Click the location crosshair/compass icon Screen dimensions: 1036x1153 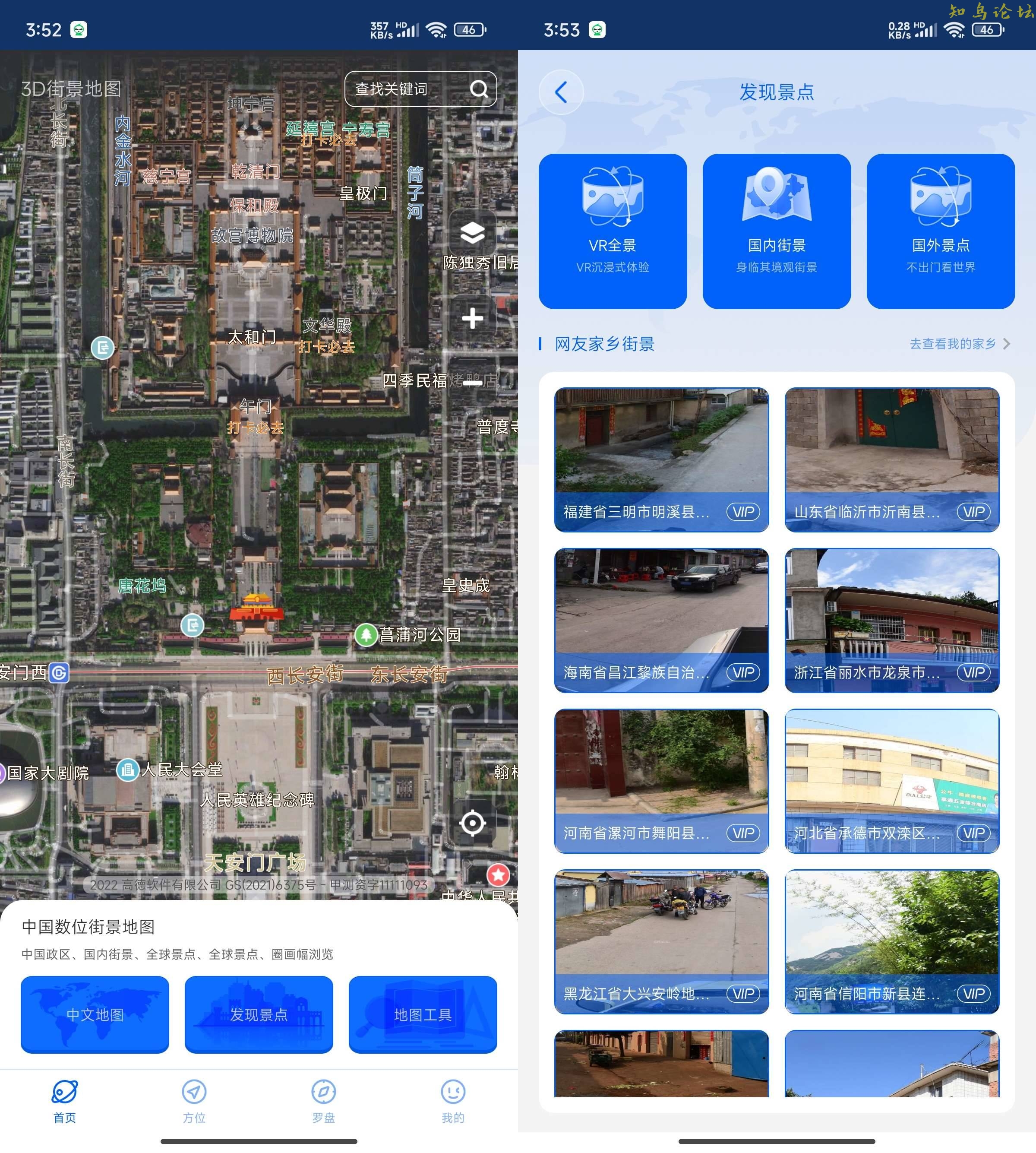[470, 823]
